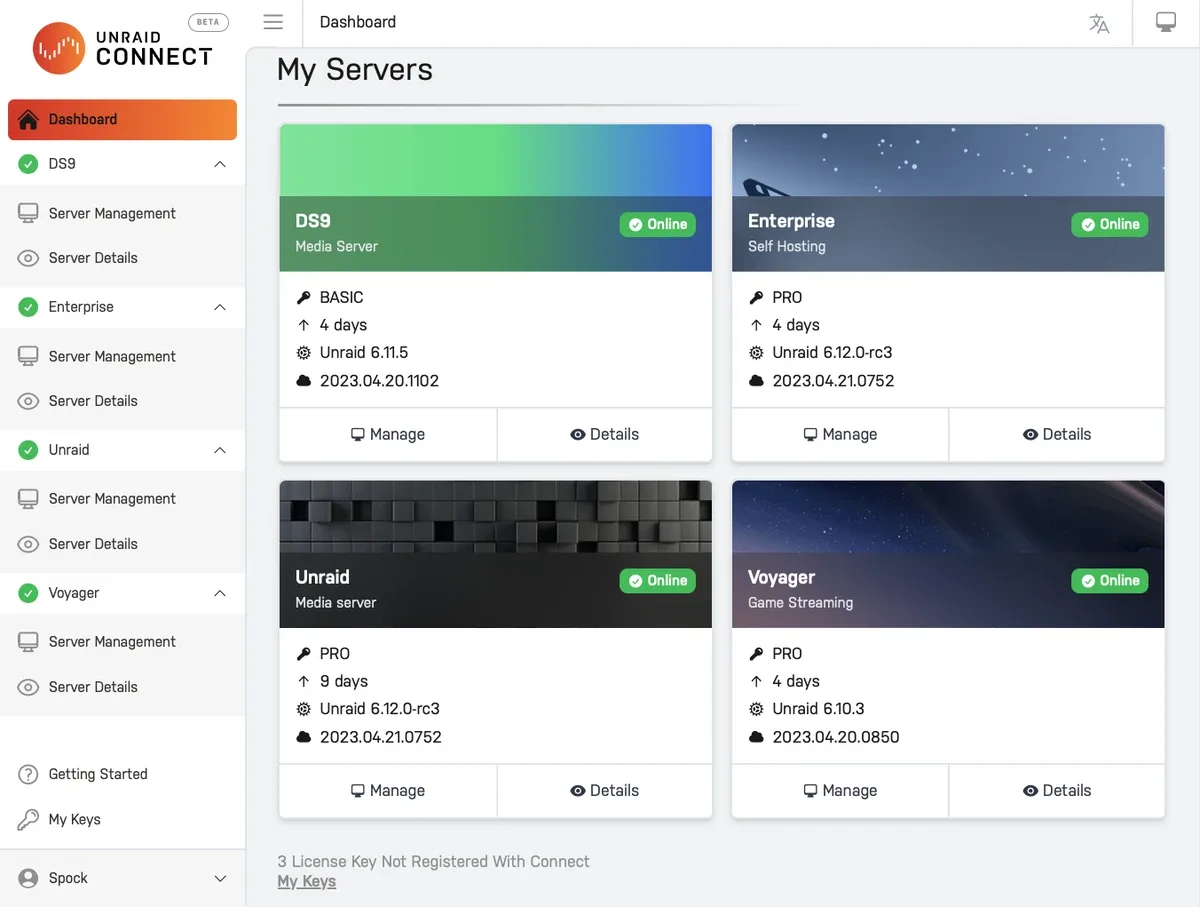
Task: Open Server Details under Enterprise in sidebar
Action: tap(93, 401)
